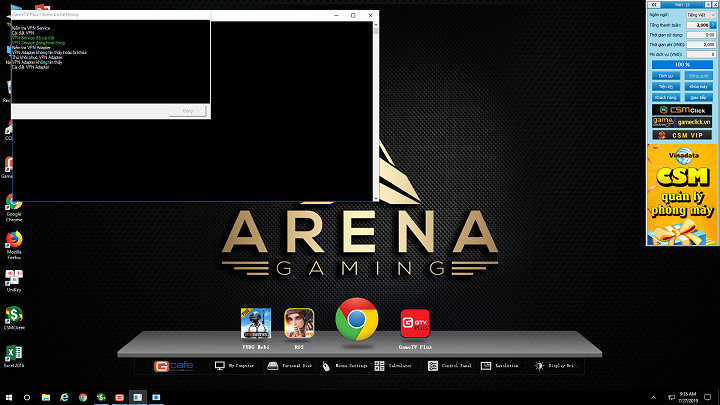
Task: Select the Thời gian phí (VNĐ) field
Action: [x=701, y=45]
